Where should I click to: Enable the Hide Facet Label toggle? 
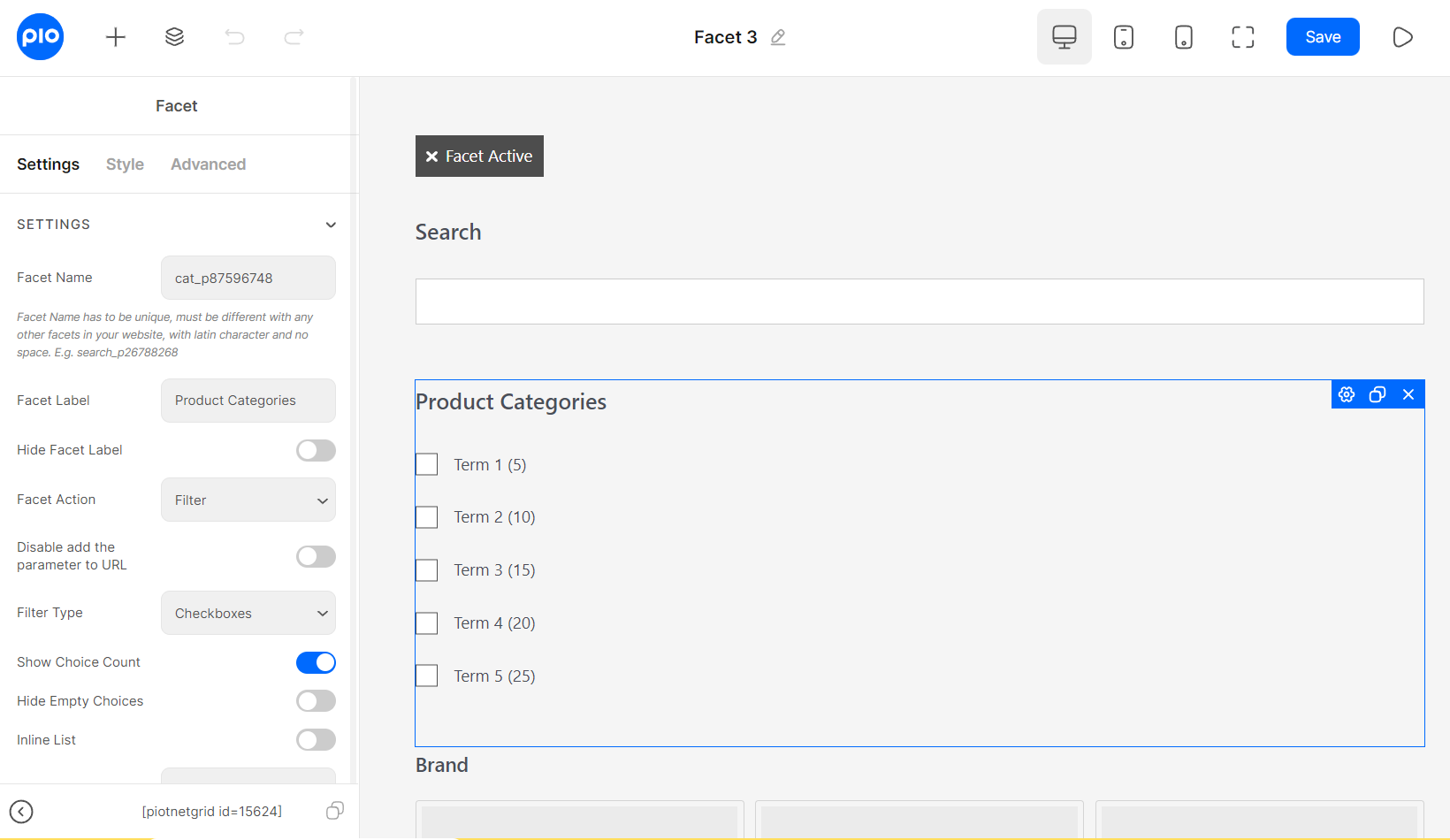[316, 450]
